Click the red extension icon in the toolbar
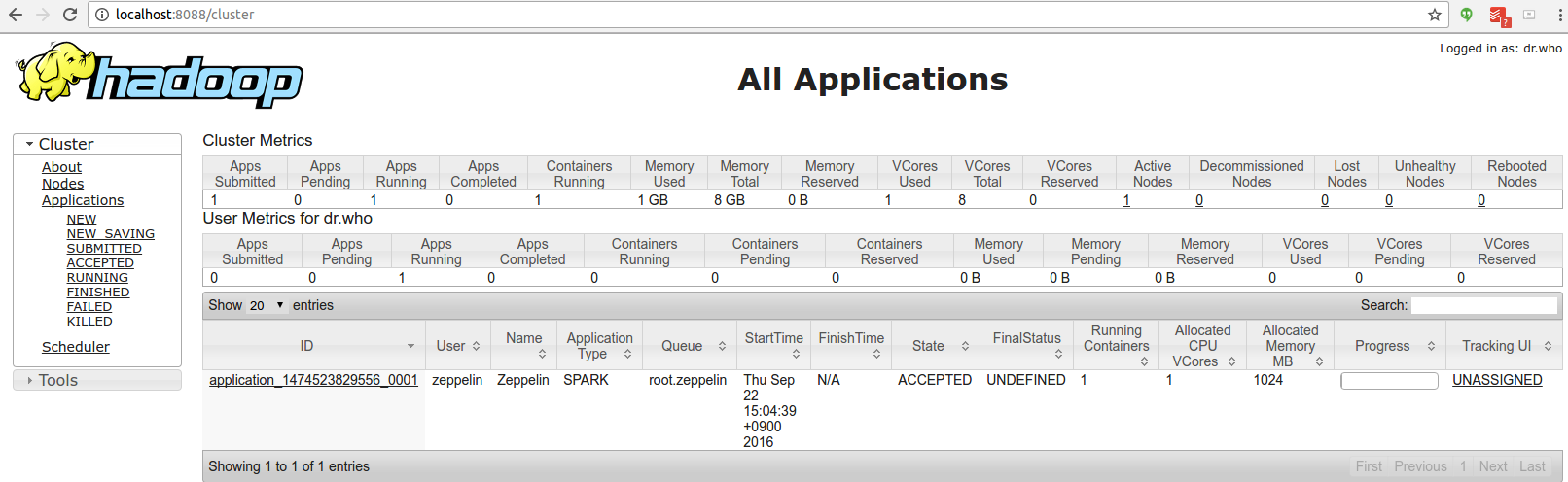1568x482 pixels. coord(1498,16)
